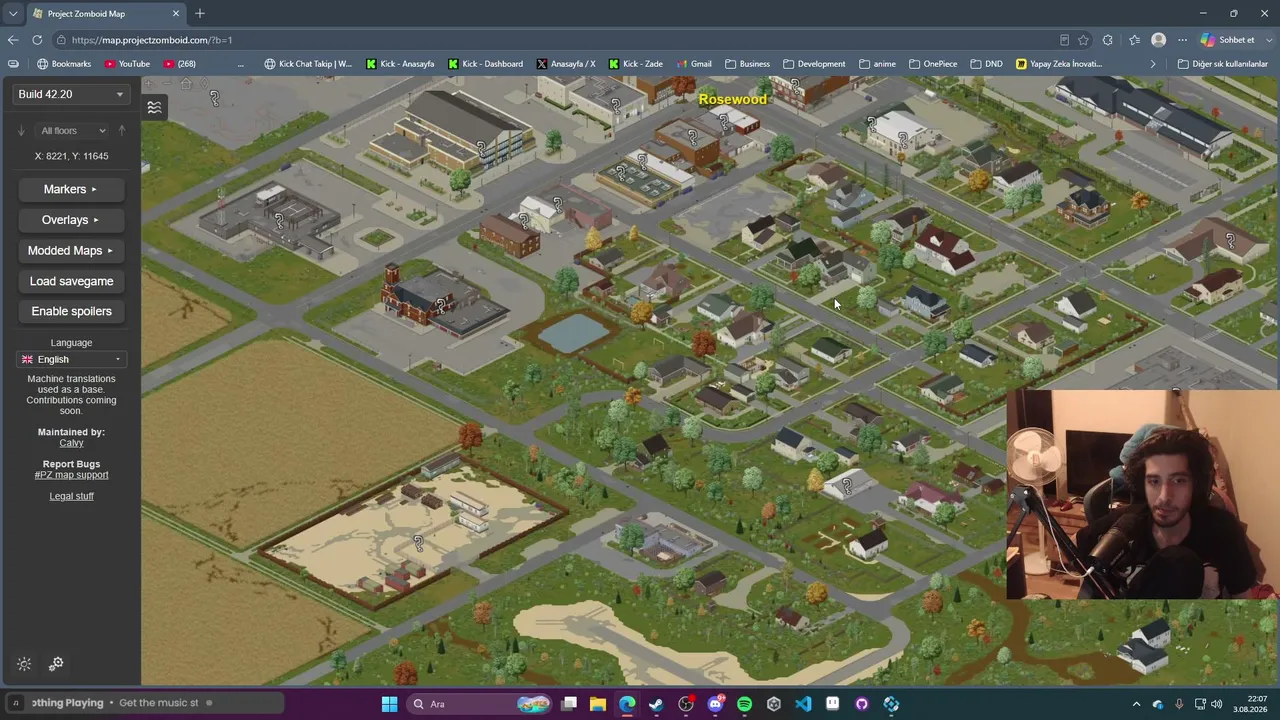Screen dimensions: 1280x720
Task: Open the Build 42.20 version dropdown
Action: click(x=71, y=94)
